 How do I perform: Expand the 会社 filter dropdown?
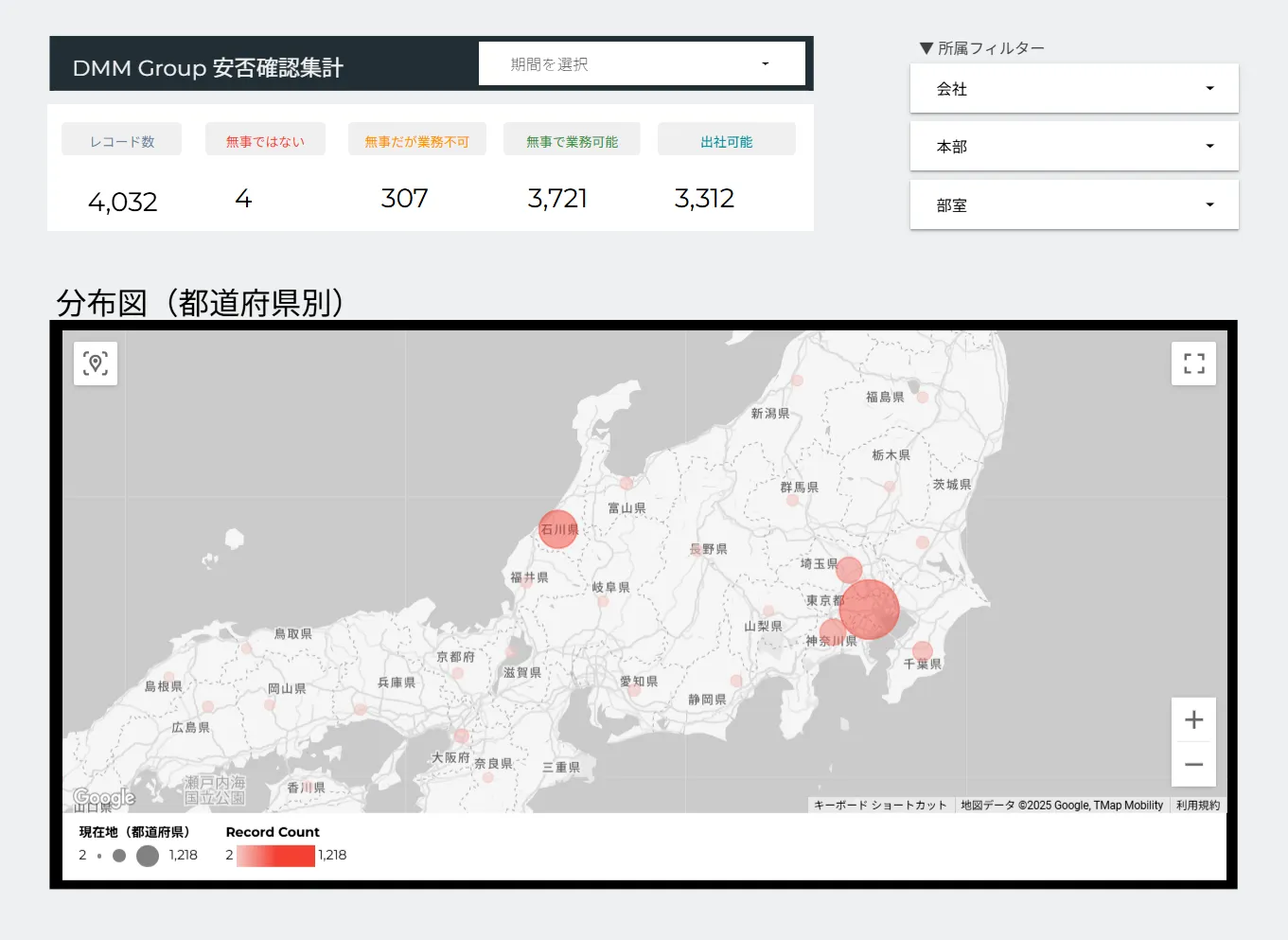[1074, 89]
